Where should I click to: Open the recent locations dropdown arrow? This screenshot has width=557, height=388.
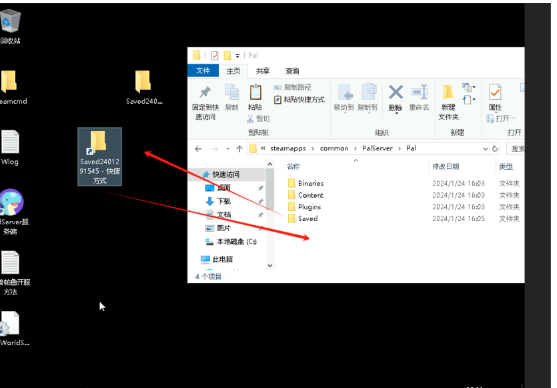point(228,149)
